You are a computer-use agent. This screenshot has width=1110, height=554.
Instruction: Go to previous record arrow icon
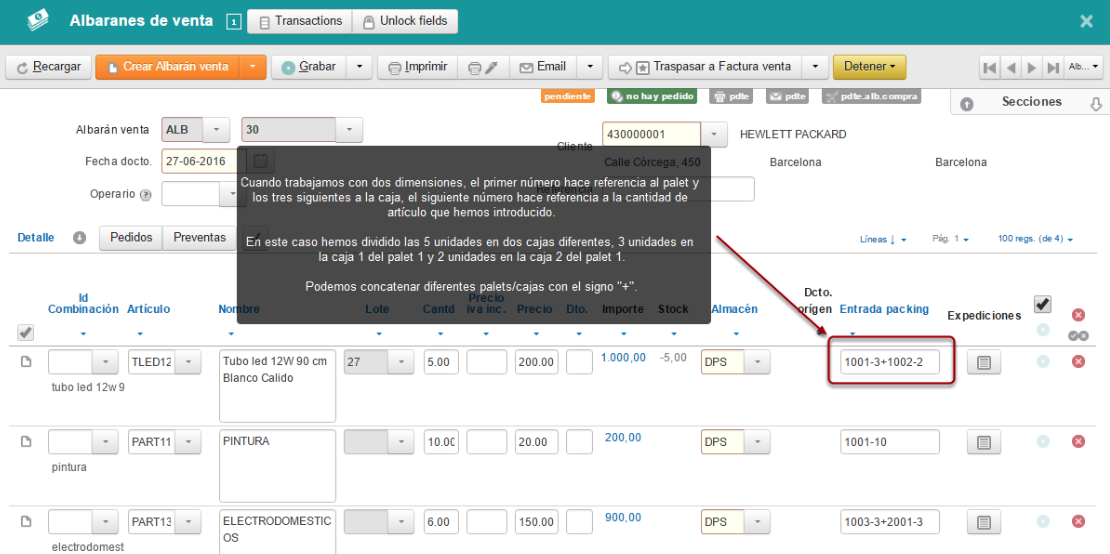tap(1011, 68)
